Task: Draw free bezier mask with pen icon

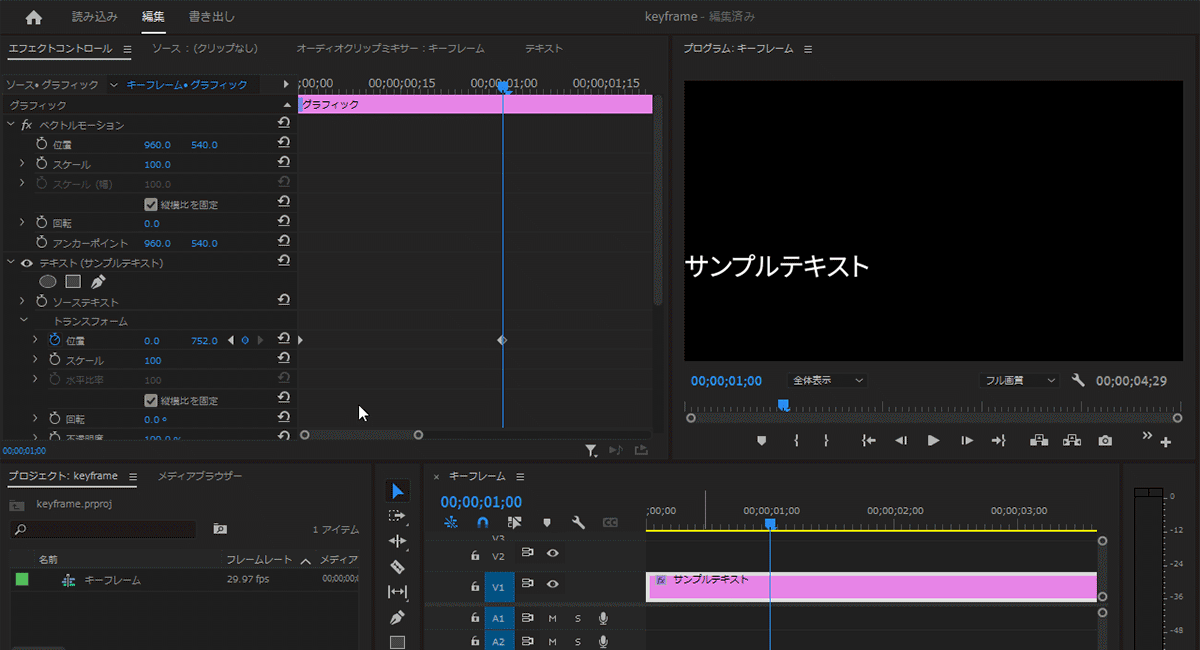Action: point(98,282)
